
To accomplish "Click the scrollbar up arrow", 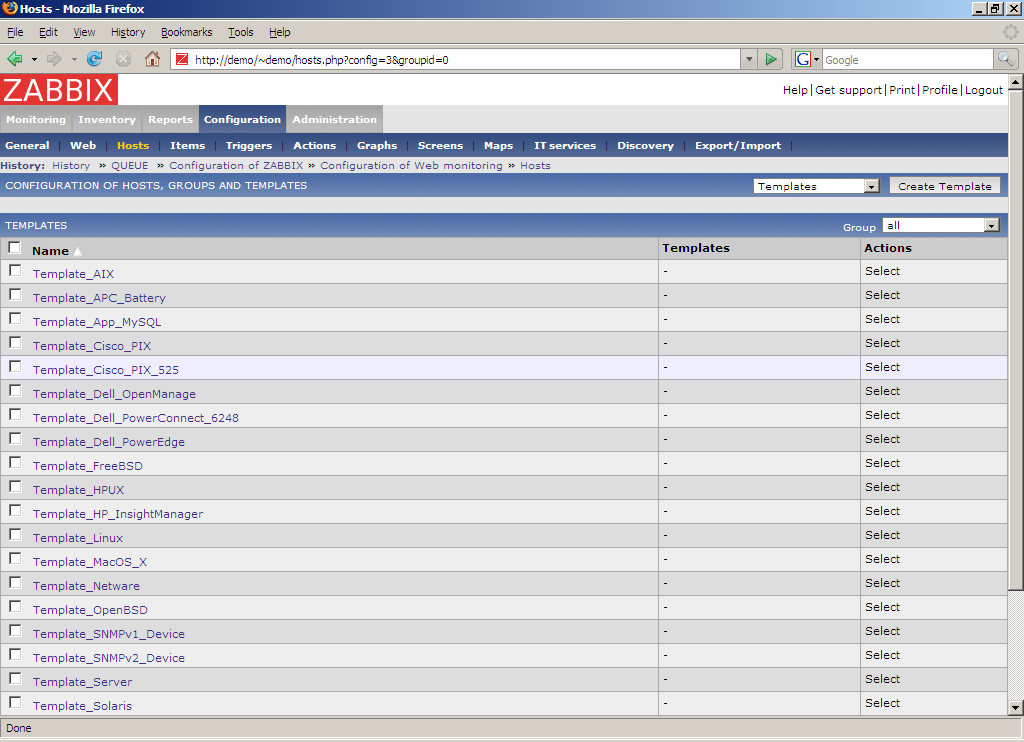I will tap(1016, 82).
